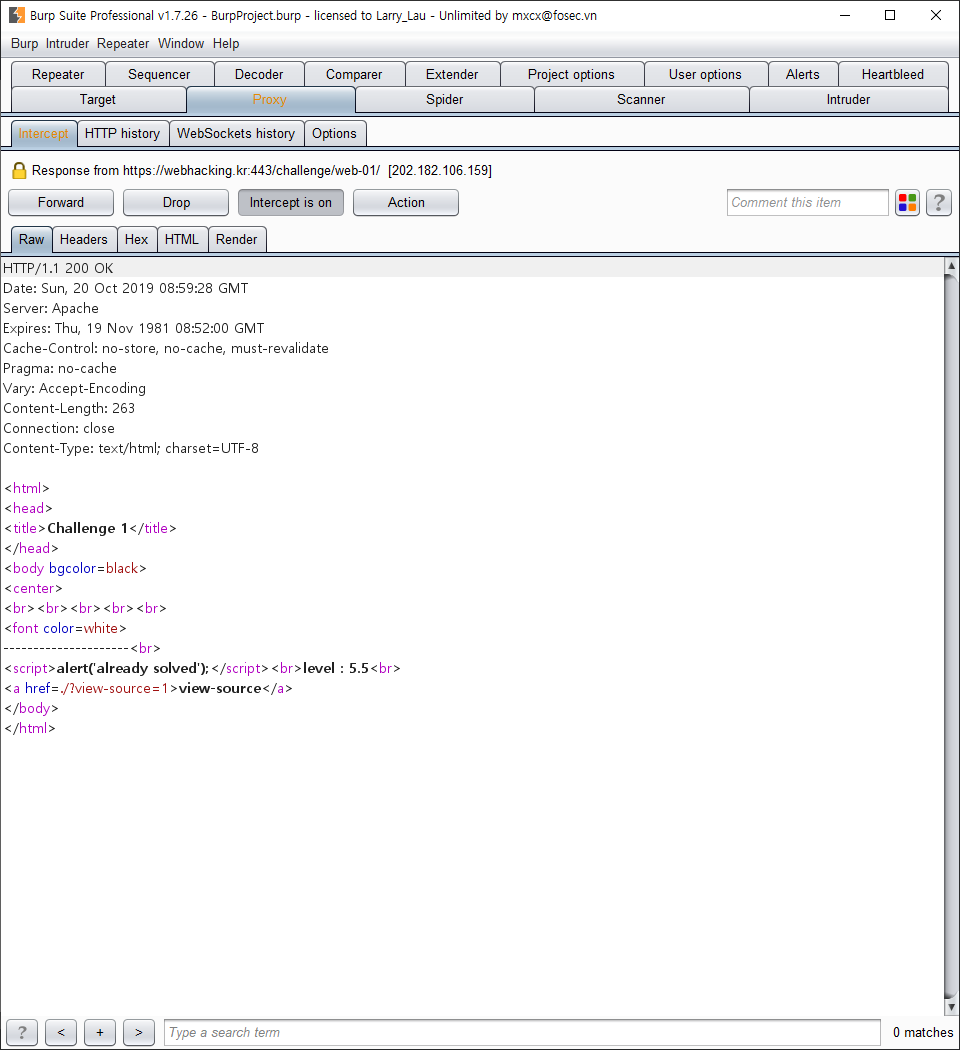This screenshot has height=1050, width=960.
Task: Drop the intercepted response
Action: click(x=176, y=203)
